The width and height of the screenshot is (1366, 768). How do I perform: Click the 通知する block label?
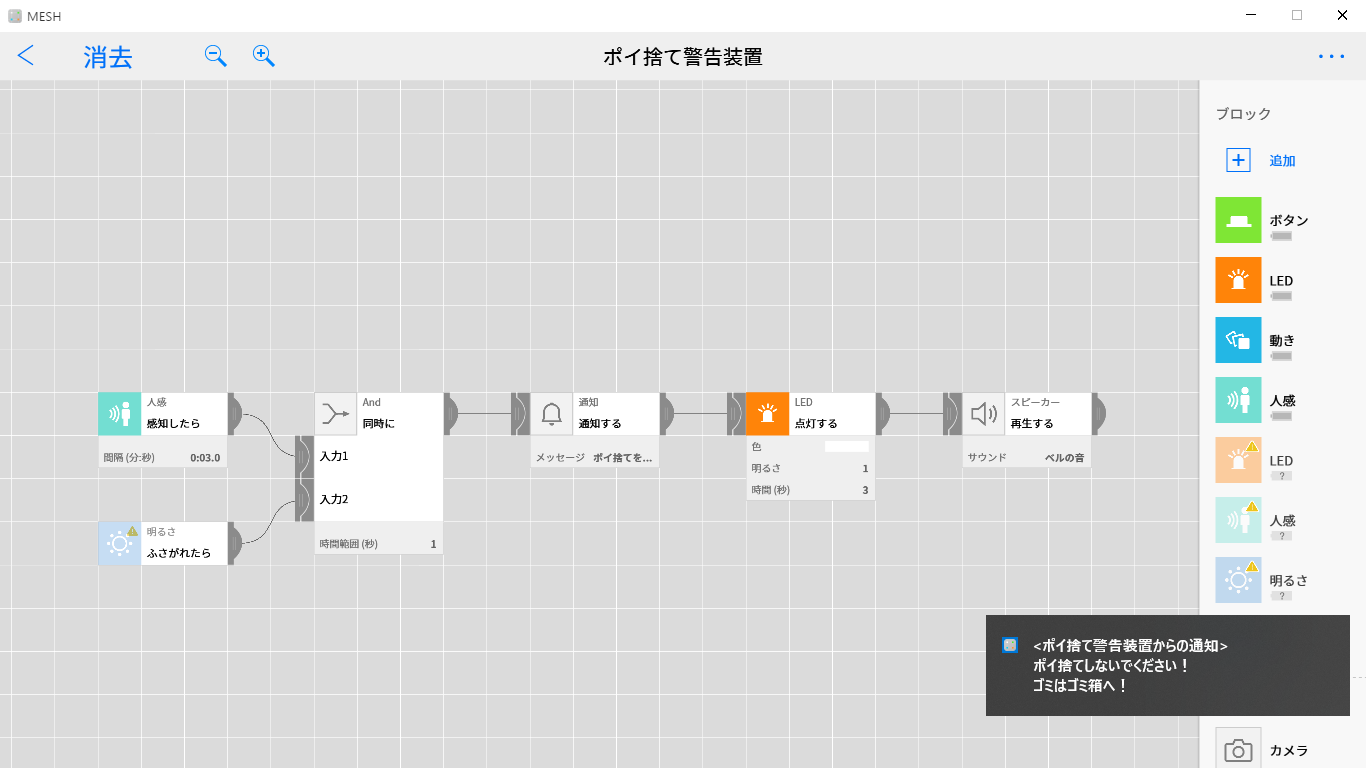click(600, 424)
